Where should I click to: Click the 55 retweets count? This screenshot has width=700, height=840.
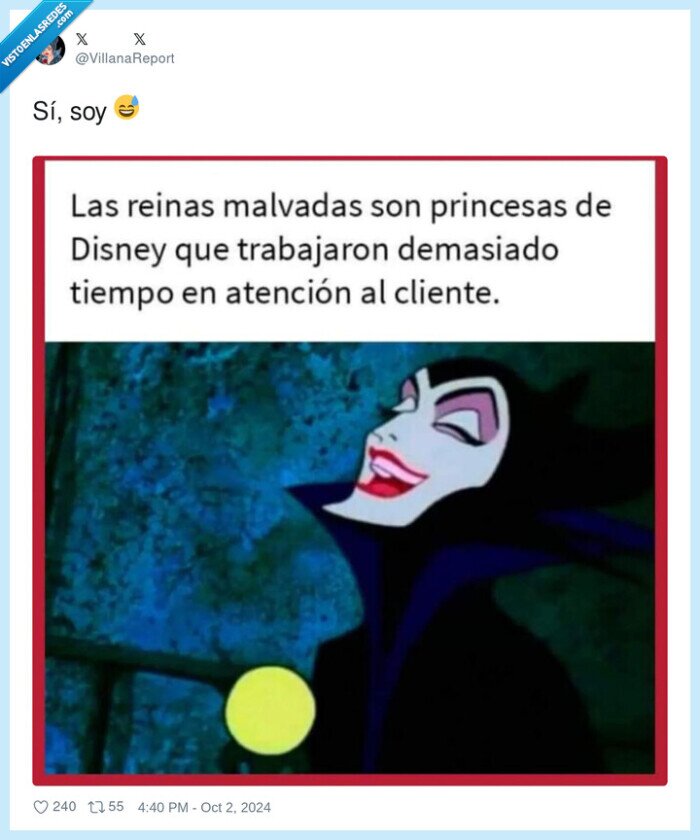(x=116, y=807)
